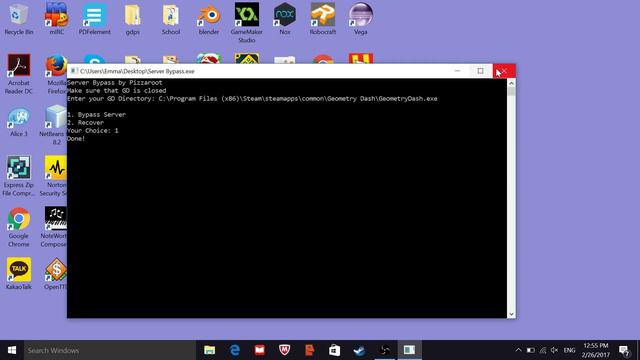Image resolution: width=640 pixels, height=360 pixels.
Task: Click the ENG language indicator
Action: (x=569, y=350)
